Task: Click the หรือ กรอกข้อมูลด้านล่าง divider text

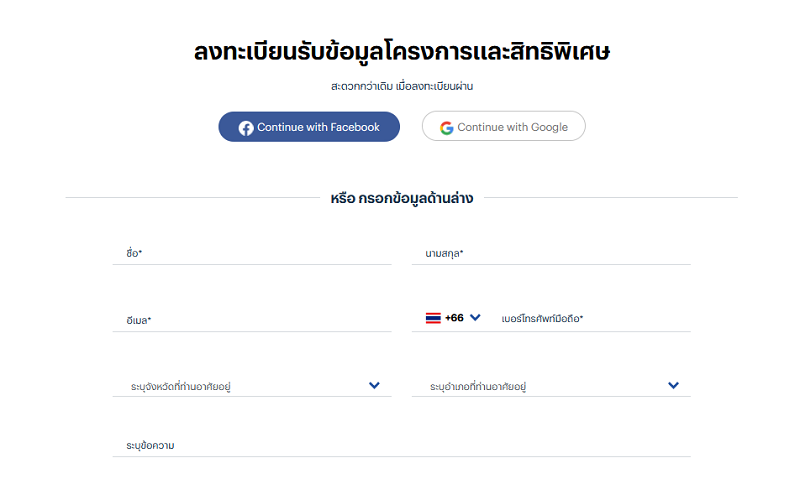Action: tap(402, 198)
